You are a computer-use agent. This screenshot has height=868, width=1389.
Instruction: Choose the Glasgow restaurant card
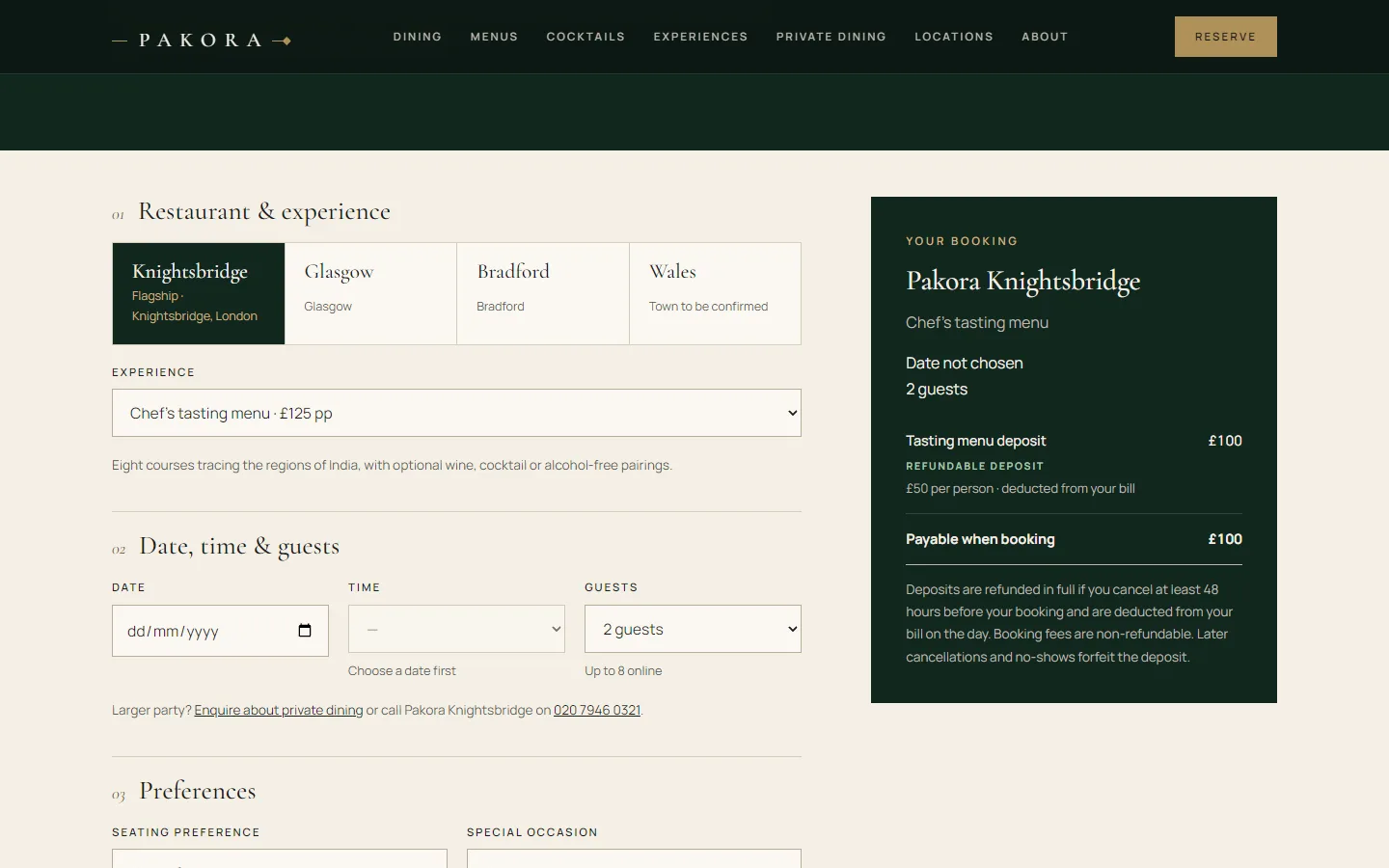click(370, 293)
